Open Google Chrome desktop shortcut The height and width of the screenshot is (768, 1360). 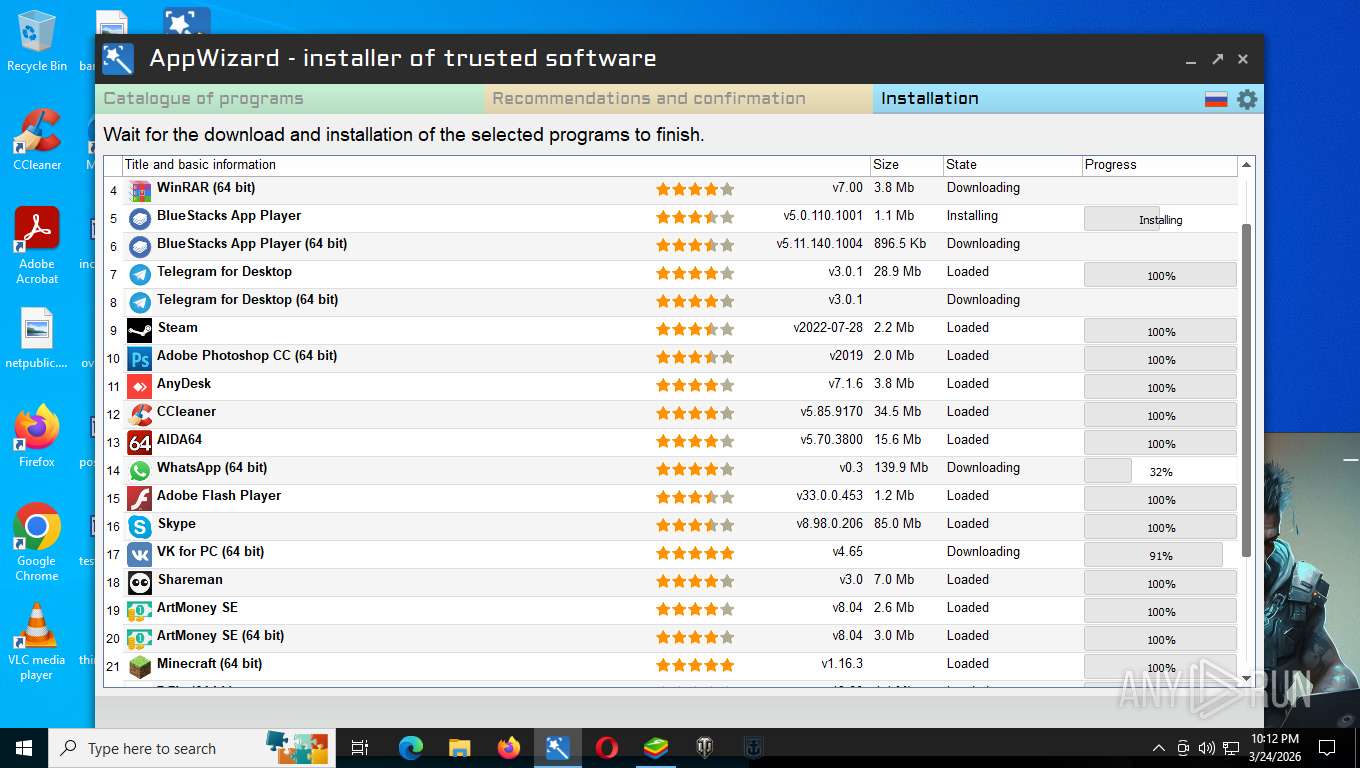(37, 543)
